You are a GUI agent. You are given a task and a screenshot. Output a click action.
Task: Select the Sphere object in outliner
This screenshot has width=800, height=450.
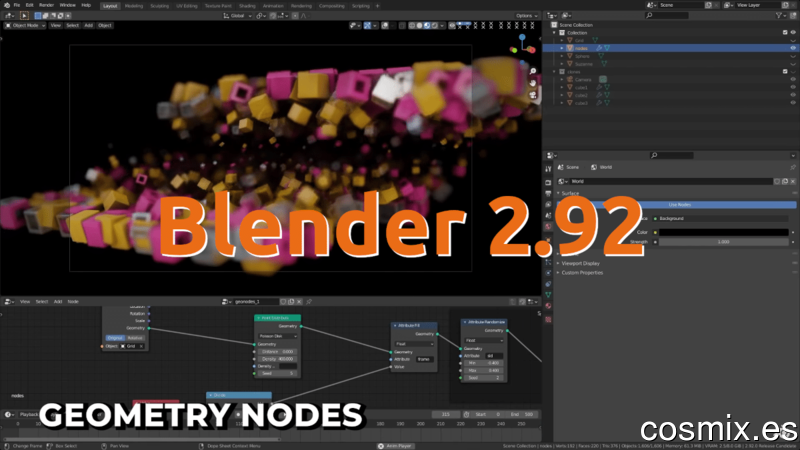582,56
